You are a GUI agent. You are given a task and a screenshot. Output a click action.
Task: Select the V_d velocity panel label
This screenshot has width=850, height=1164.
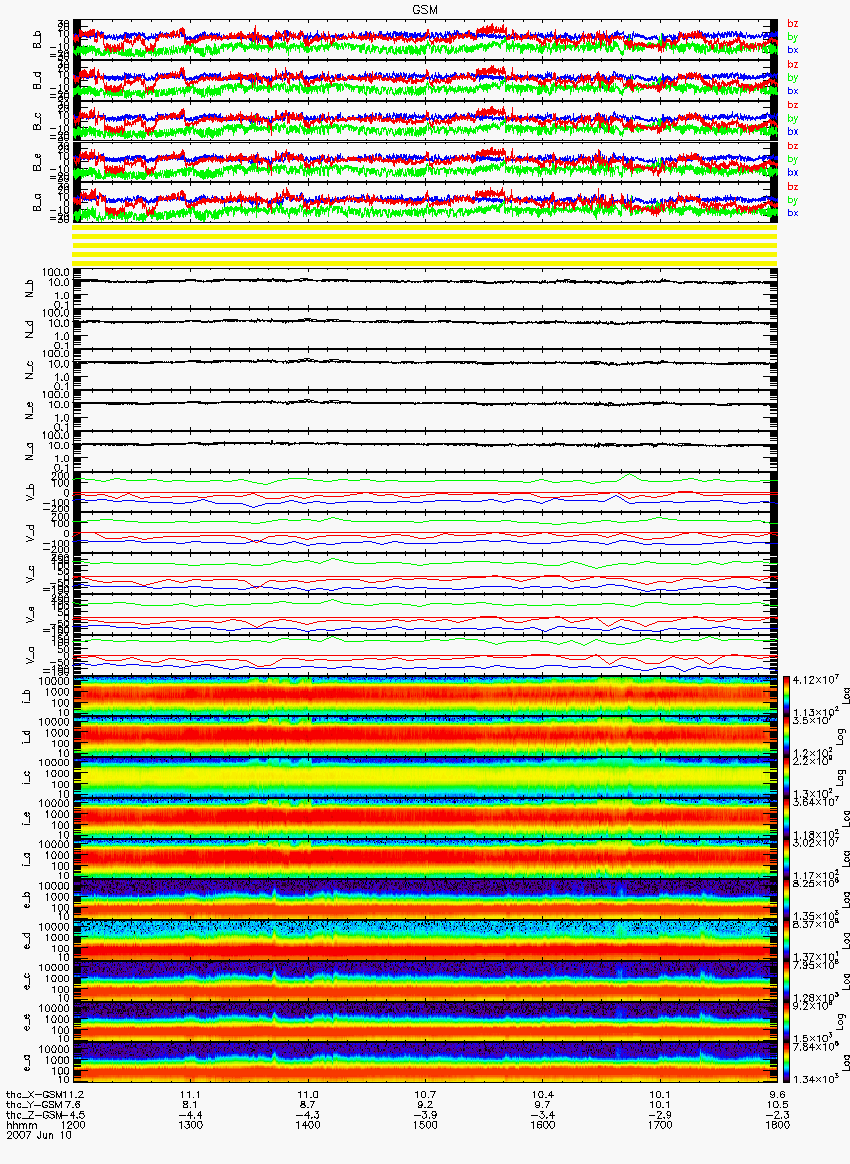pos(30,533)
